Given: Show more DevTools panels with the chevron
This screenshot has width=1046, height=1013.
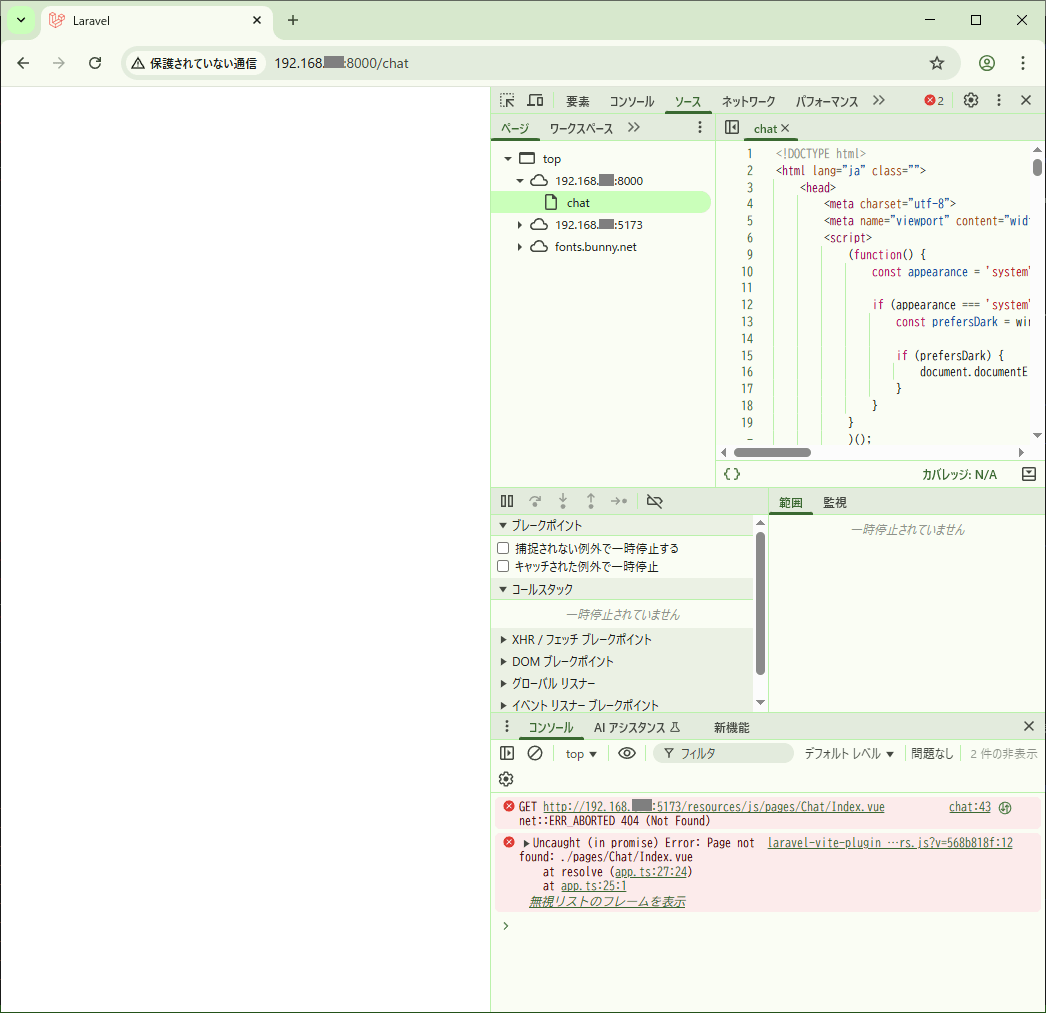Looking at the screenshot, I should (x=879, y=100).
